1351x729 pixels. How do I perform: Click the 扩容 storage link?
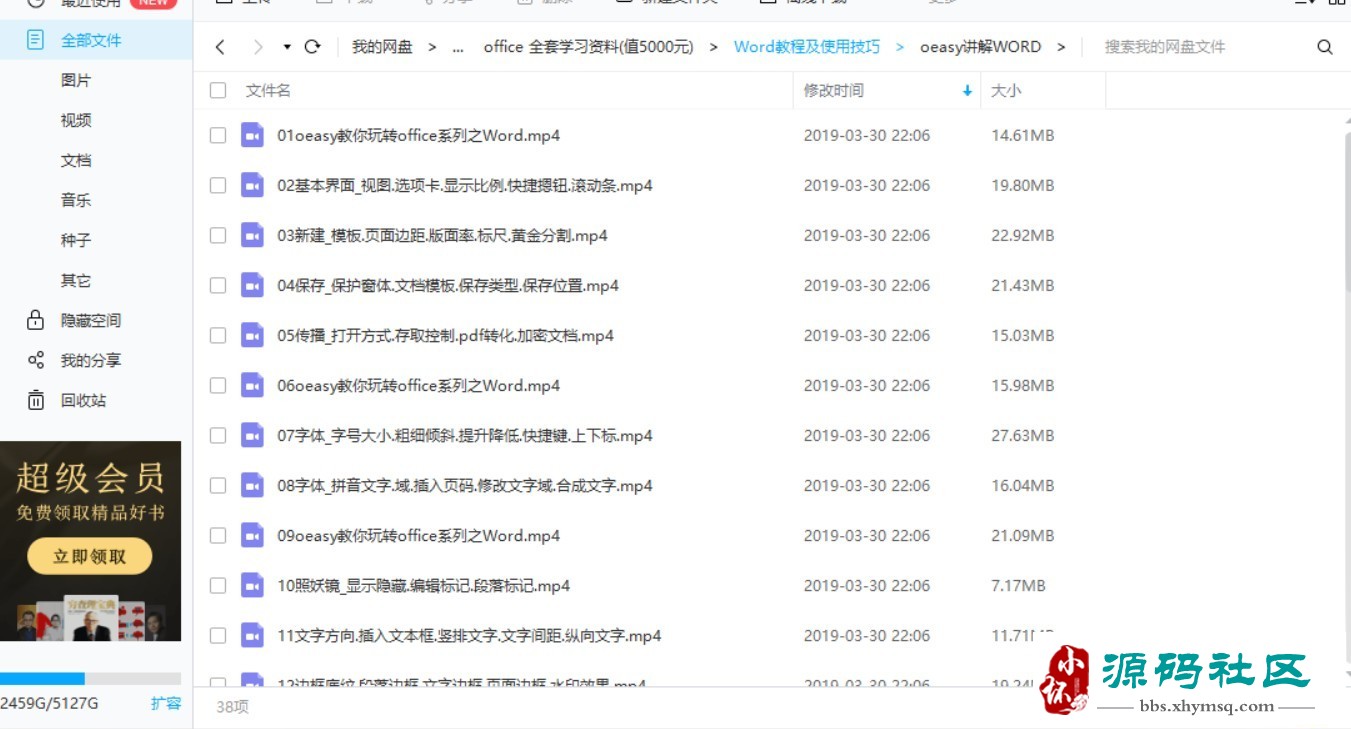(166, 703)
